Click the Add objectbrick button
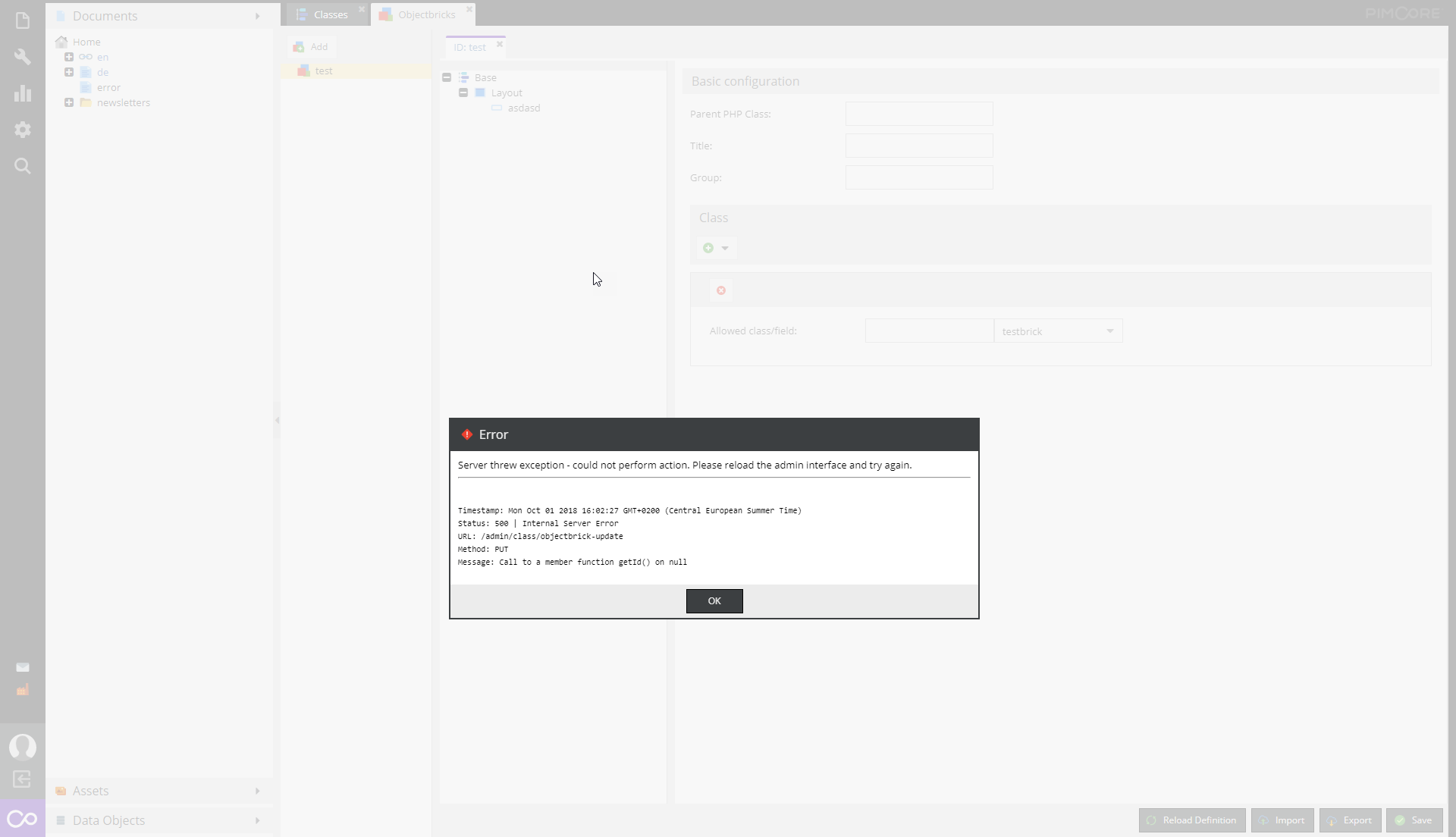 [312, 47]
